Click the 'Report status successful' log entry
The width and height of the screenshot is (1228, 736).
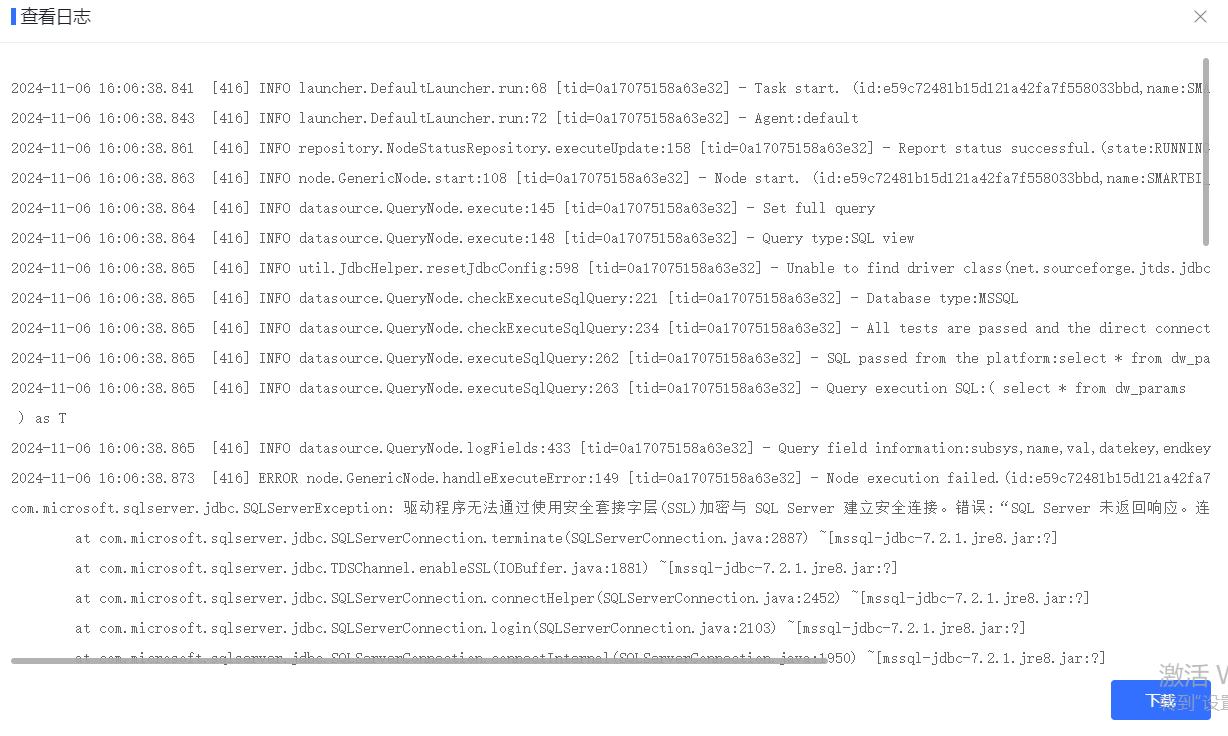point(611,148)
